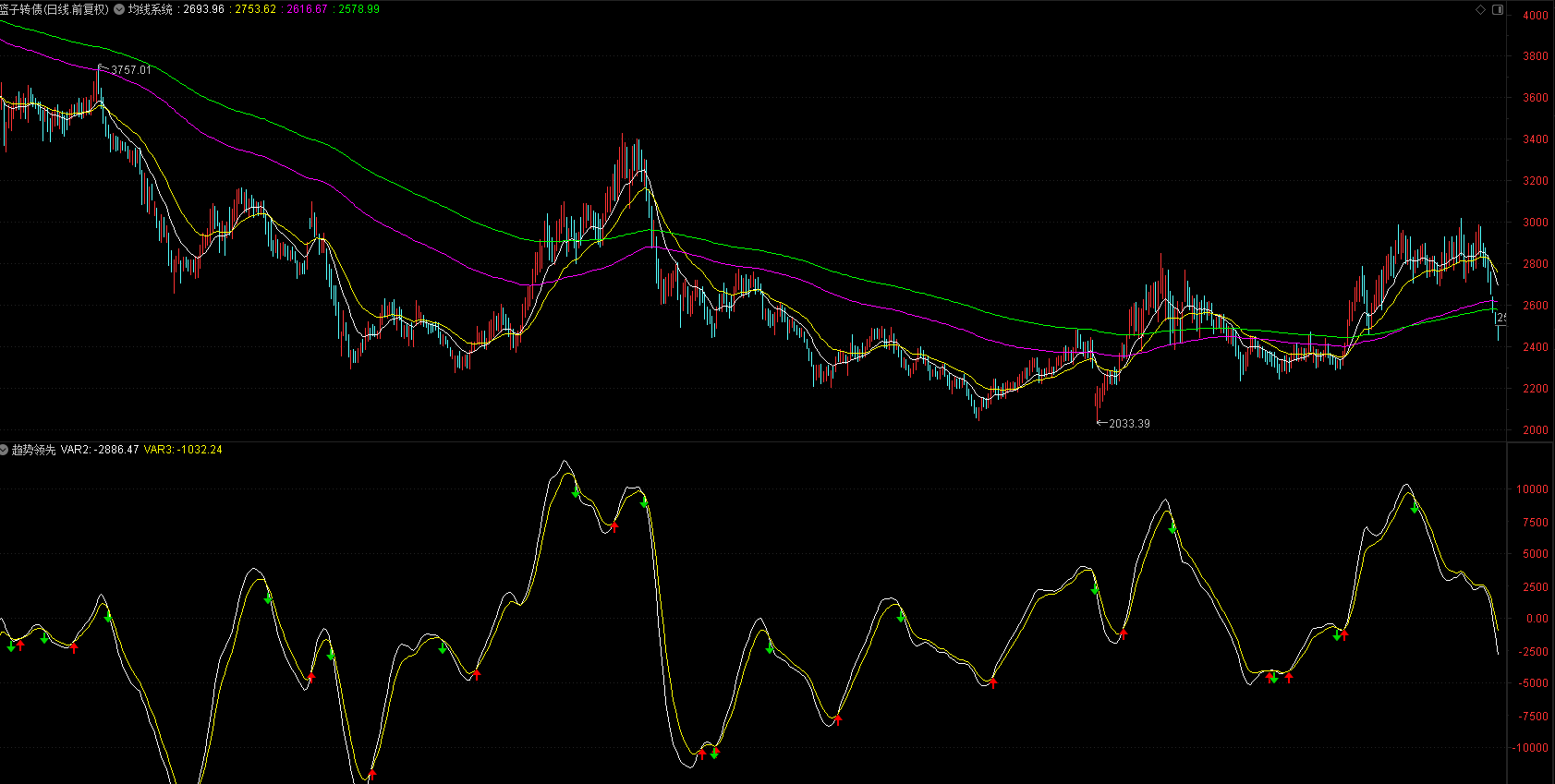1555x784 pixels.
Task: Click the 2500 indicator axis label
Action: (x=1536, y=587)
